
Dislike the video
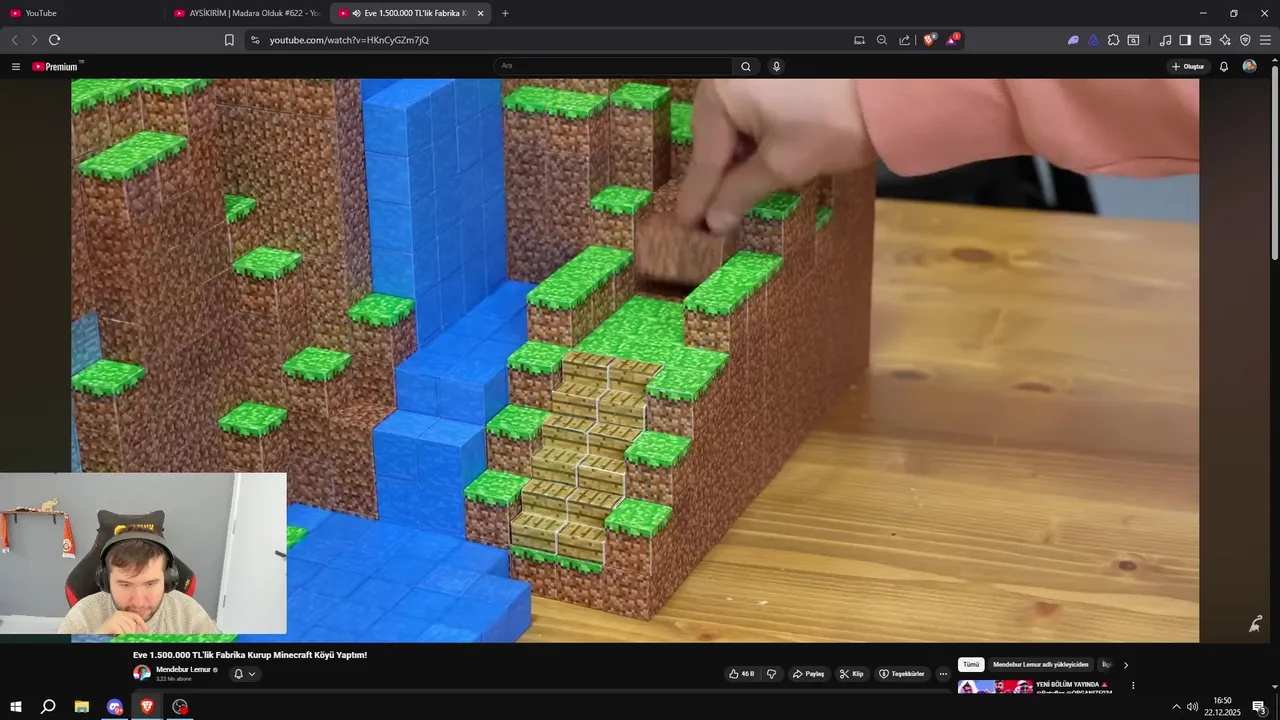tap(771, 674)
